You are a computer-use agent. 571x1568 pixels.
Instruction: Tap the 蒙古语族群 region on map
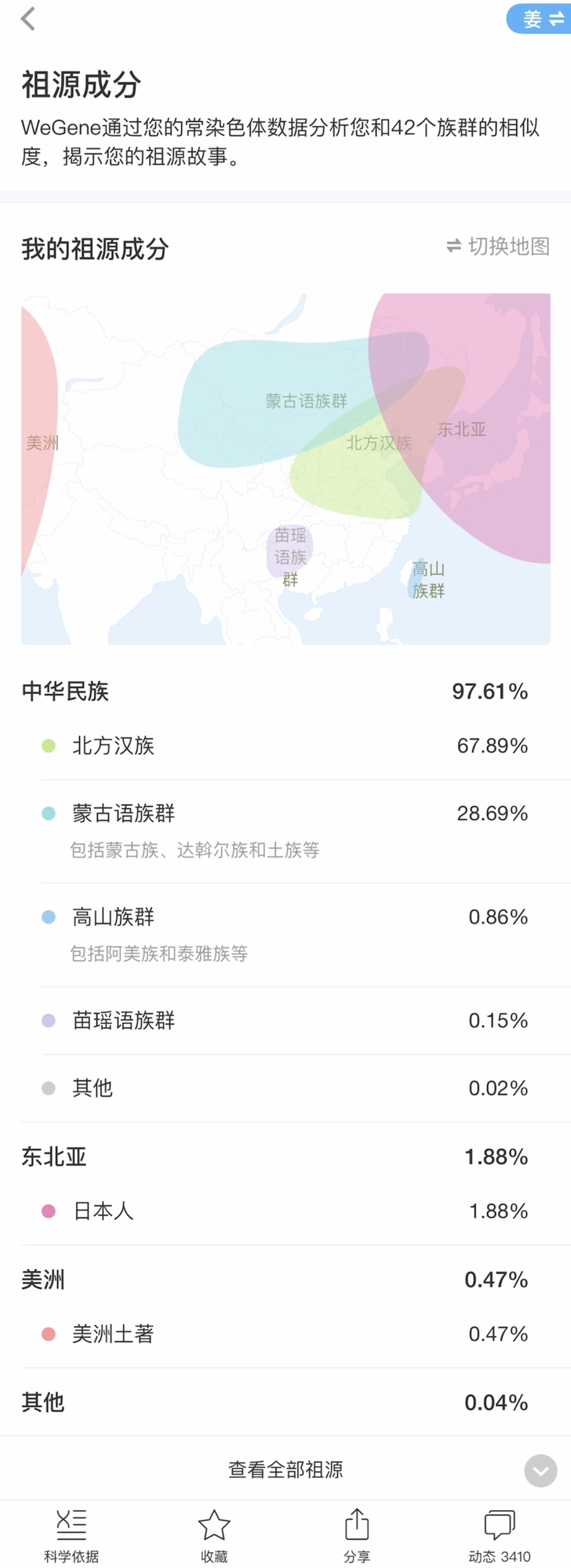pos(306,401)
